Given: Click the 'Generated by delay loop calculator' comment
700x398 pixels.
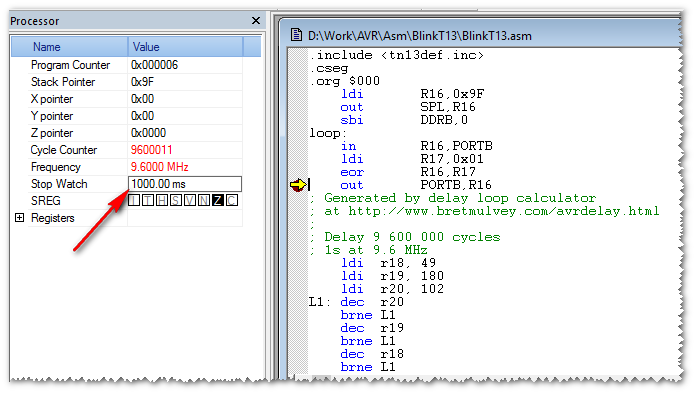Looking at the screenshot, I should tap(453, 198).
